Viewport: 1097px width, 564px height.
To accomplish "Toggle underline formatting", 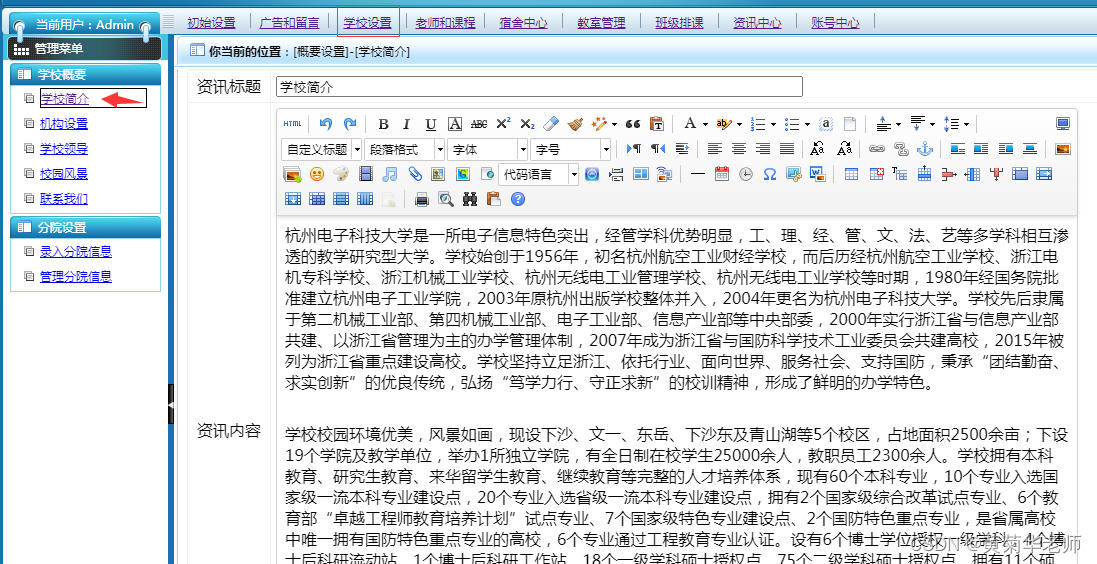I will click(431, 124).
